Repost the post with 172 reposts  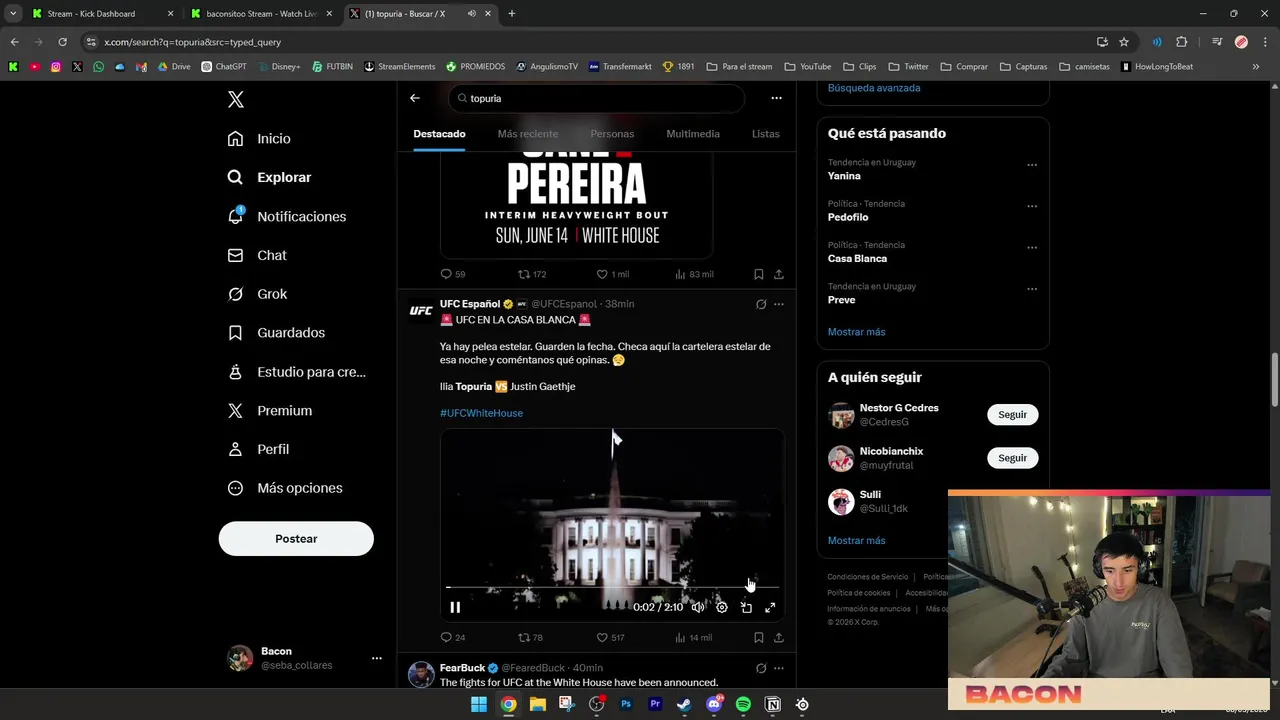pos(532,274)
